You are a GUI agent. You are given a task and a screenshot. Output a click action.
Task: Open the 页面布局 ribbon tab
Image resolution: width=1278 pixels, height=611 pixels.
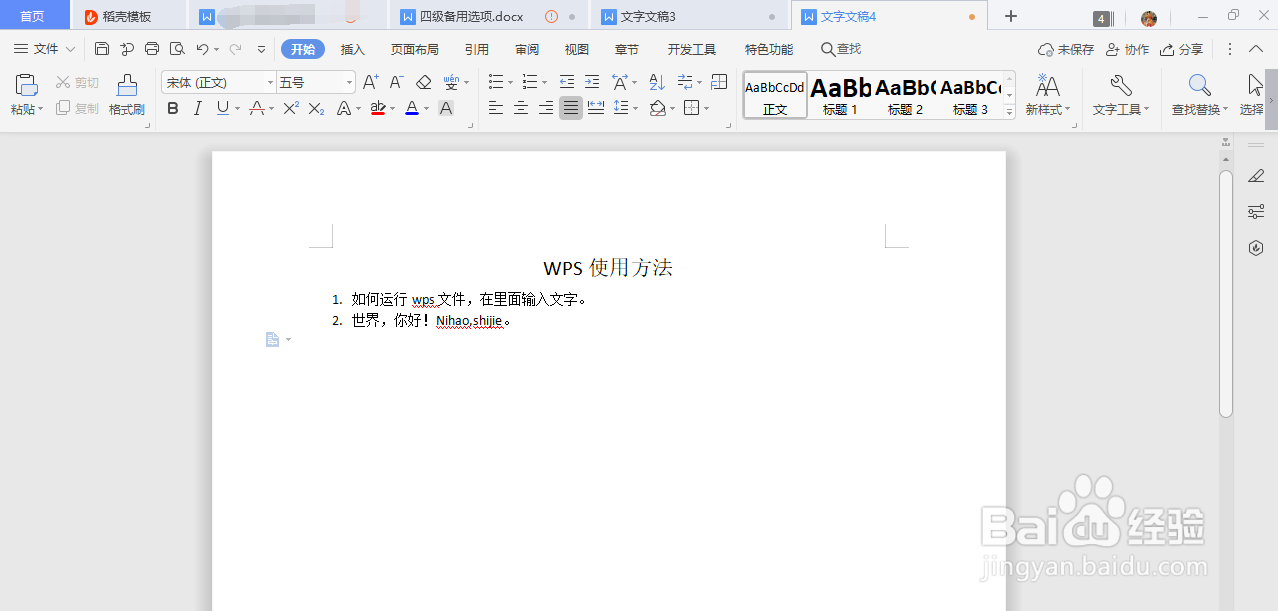point(414,49)
